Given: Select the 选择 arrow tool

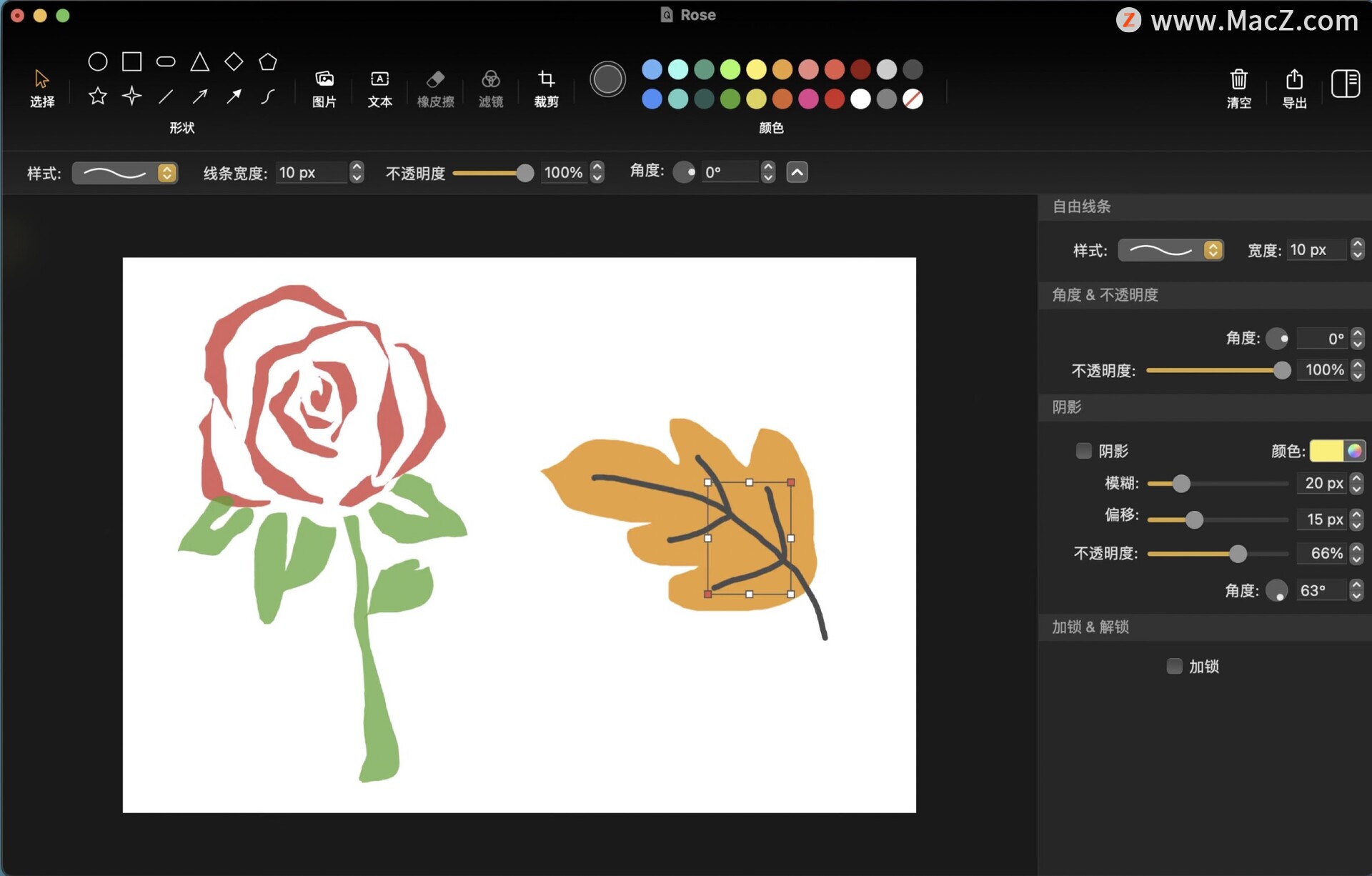Looking at the screenshot, I should pos(41,88).
